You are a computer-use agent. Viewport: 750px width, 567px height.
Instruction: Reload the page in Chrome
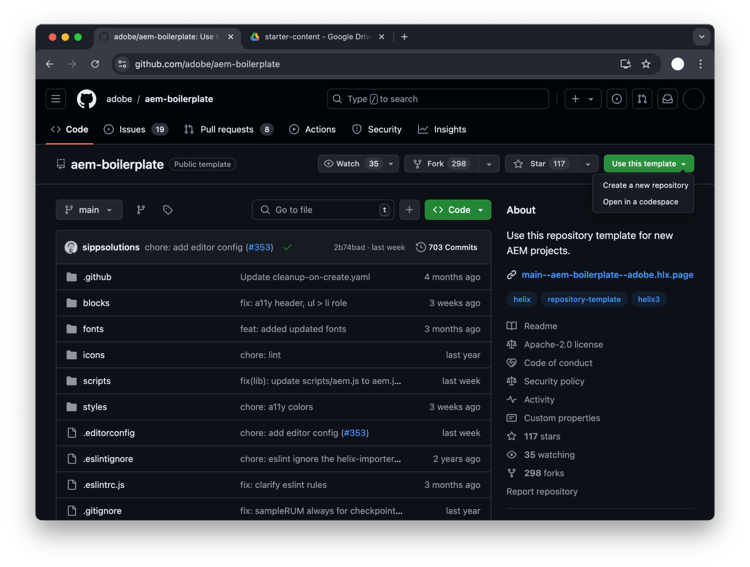coord(95,64)
